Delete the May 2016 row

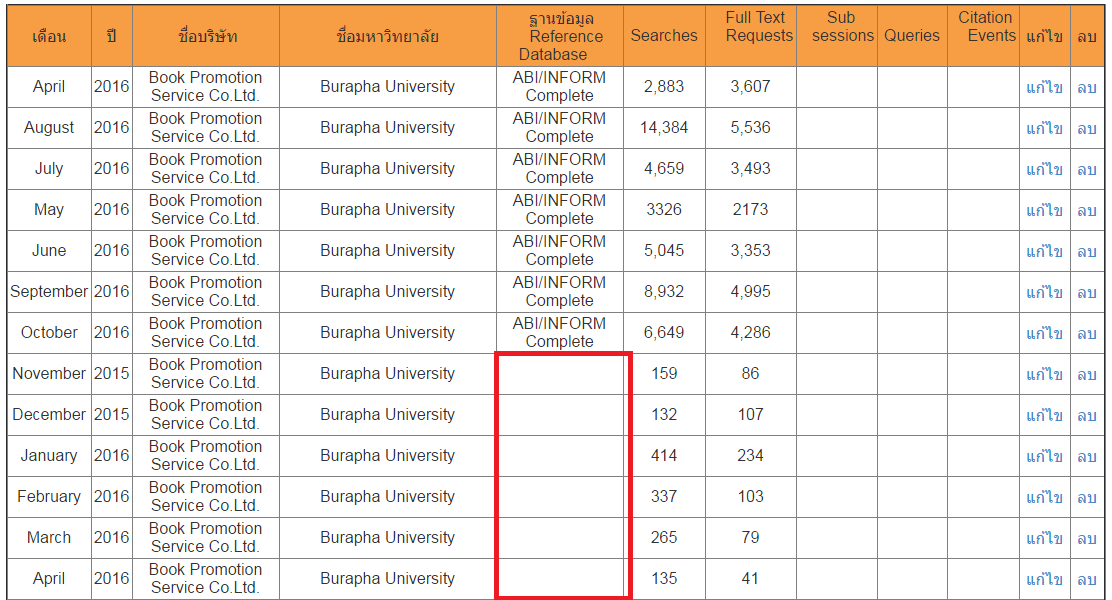[1087, 210]
